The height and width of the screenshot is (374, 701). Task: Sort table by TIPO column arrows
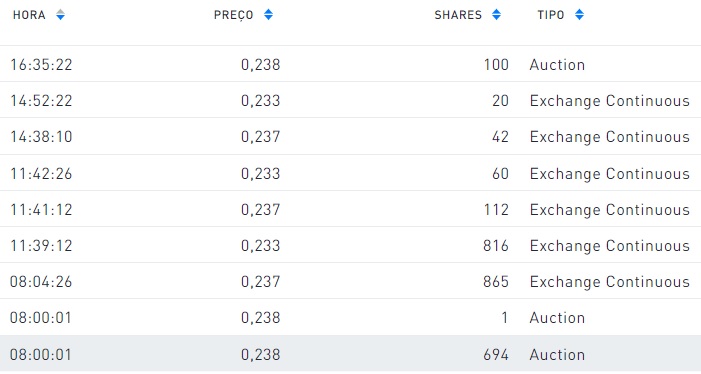click(x=579, y=15)
